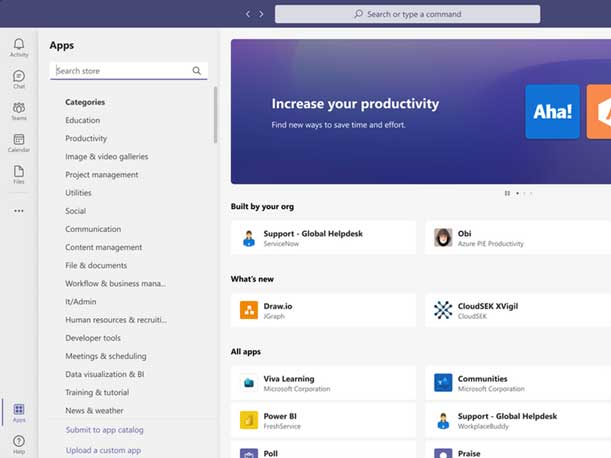Navigate forward with the right arrow
Viewport: 611px width, 458px height.
[x=262, y=14]
